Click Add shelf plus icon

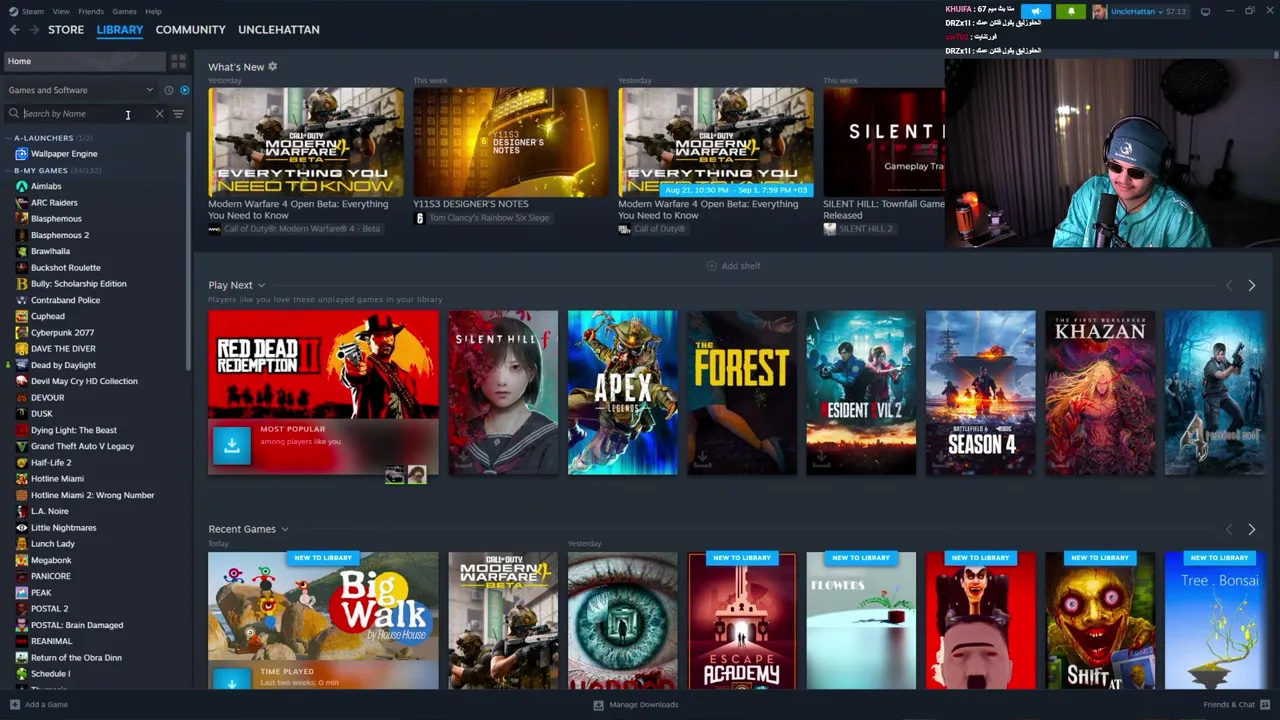712,266
